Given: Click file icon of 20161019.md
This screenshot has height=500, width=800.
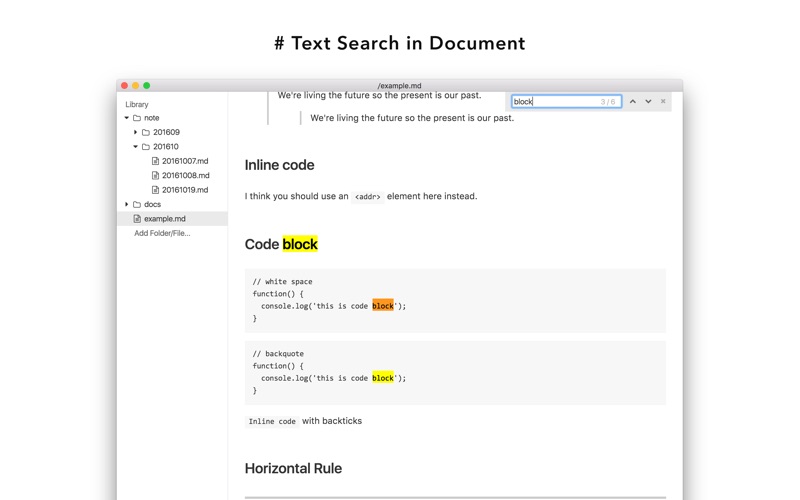Looking at the screenshot, I should (x=155, y=190).
